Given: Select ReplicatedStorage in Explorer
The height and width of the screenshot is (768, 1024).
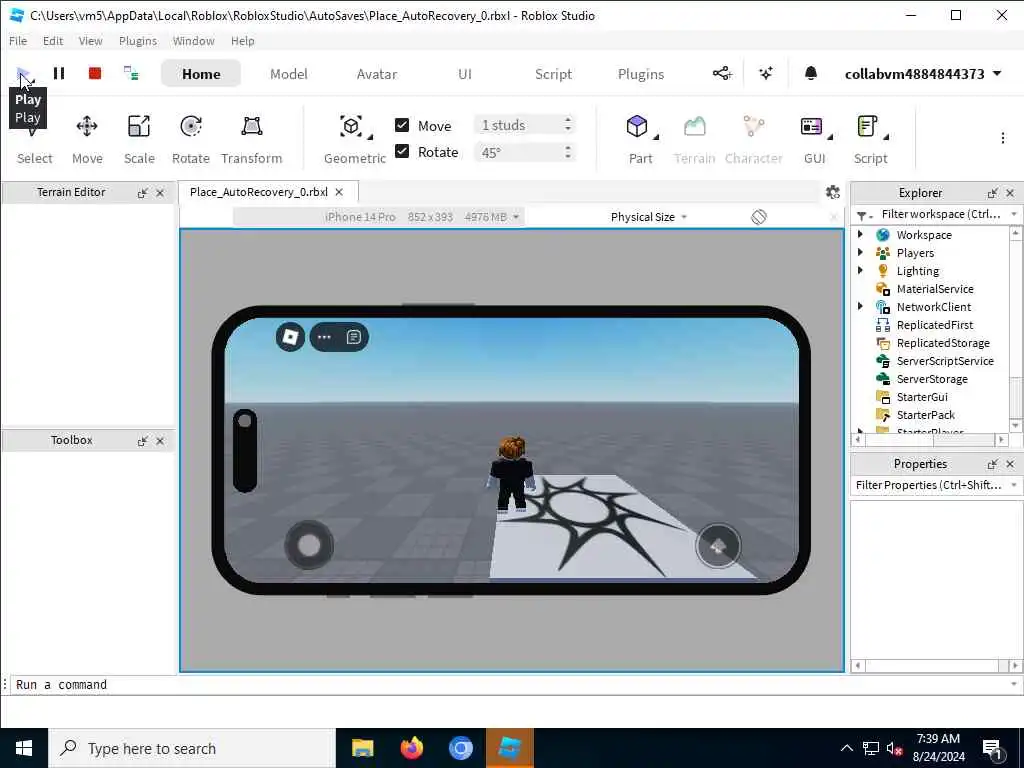Looking at the screenshot, I should 942,343.
